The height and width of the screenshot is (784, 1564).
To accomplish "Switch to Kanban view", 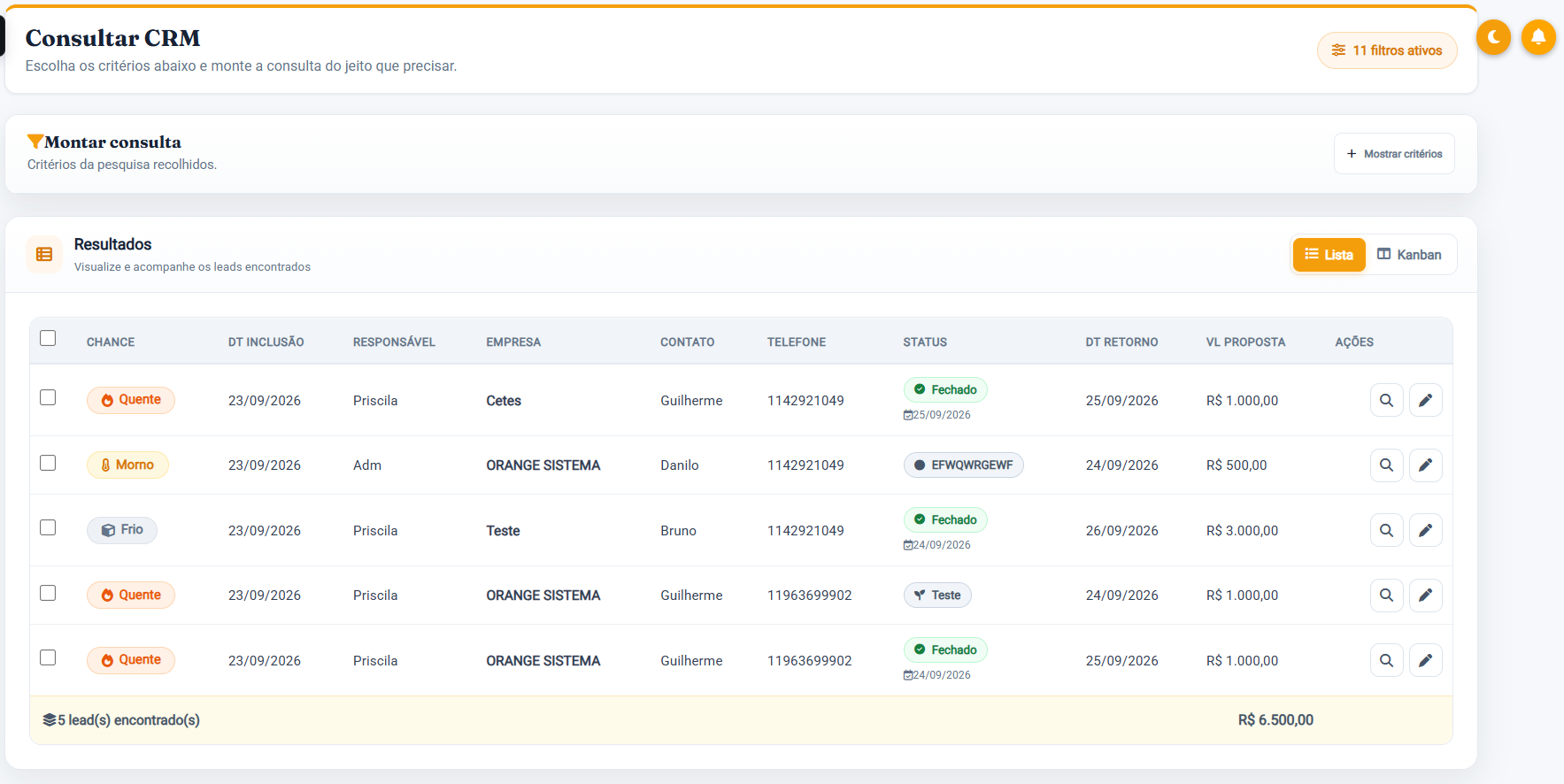I will pos(1409,255).
